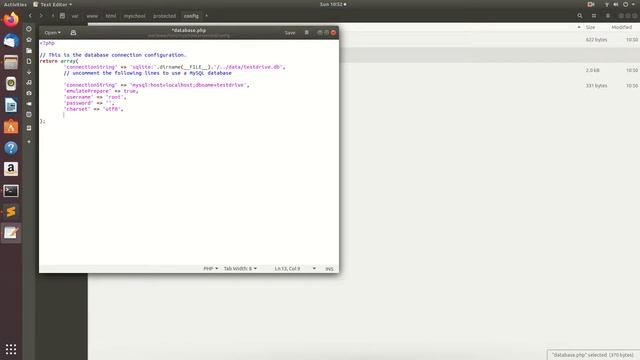Open the Ln 13, Col 9 position dropdown
The height and width of the screenshot is (360, 640).
pyautogui.click(x=295, y=269)
